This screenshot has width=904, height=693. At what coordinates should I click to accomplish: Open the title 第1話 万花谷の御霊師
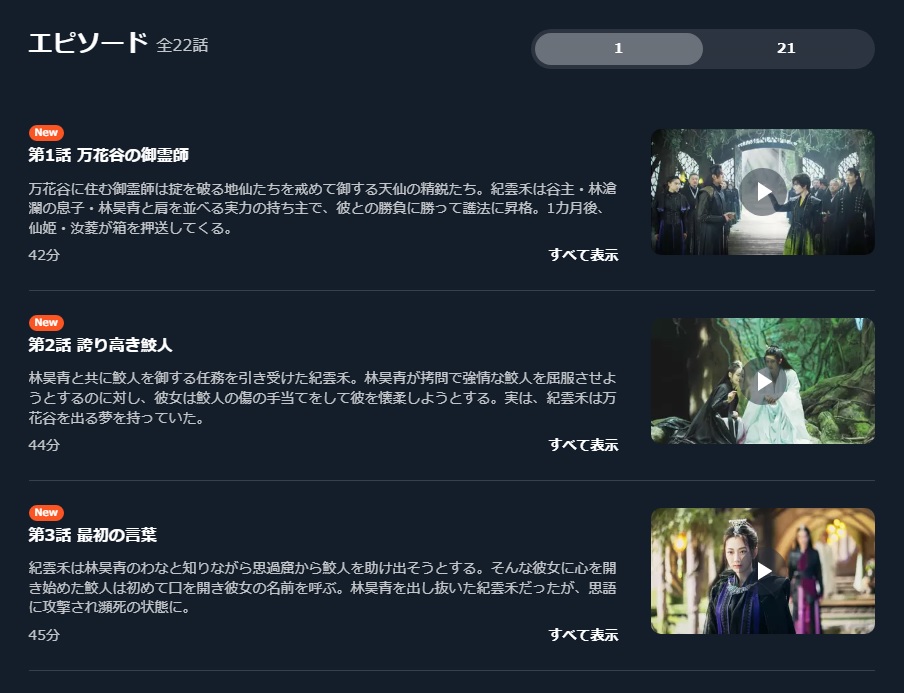pos(109,155)
